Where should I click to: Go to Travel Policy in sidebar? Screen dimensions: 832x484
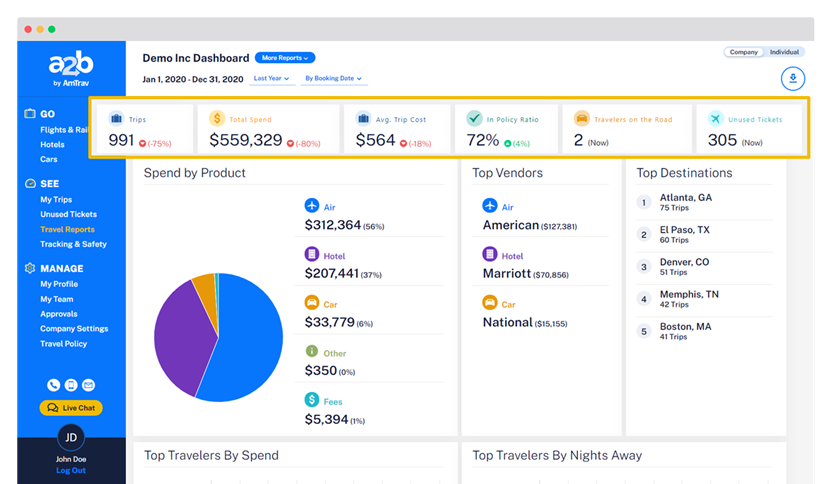click(x=63, y=344)
